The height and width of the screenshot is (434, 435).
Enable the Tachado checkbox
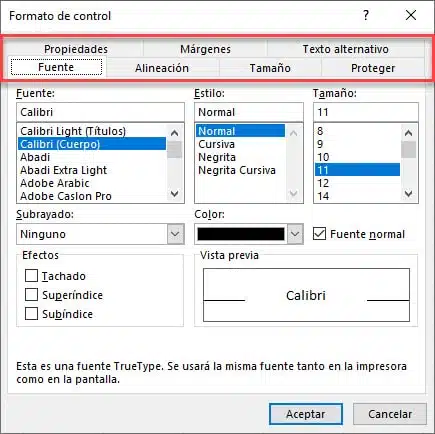31,276
